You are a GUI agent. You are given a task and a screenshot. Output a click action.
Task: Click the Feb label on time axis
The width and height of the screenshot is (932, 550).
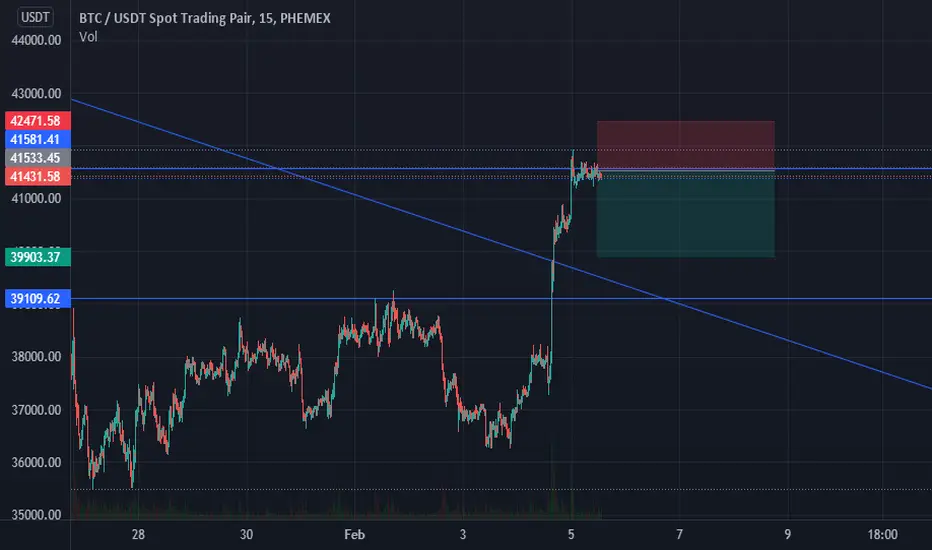354,535
